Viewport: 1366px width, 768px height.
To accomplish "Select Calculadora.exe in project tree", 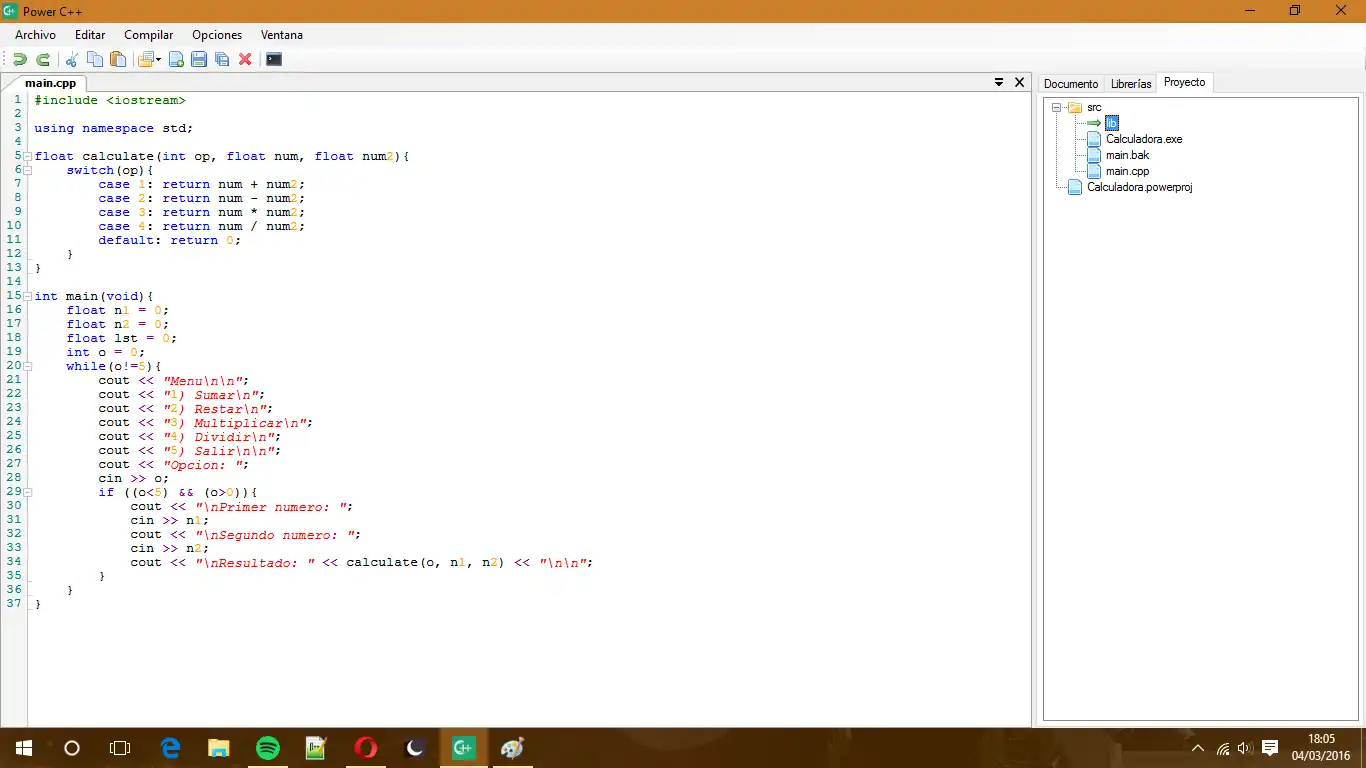I will pos(1144,139).
